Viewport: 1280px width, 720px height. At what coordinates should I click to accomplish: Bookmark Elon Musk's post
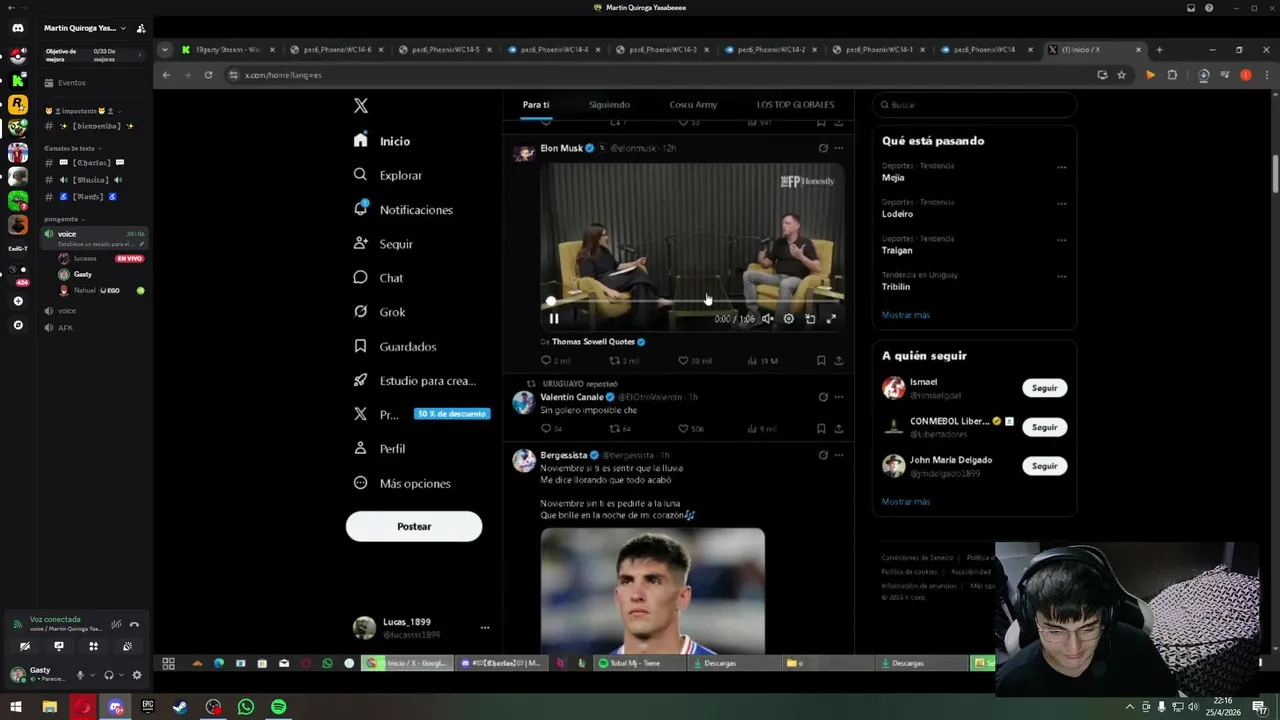[821, 360]
